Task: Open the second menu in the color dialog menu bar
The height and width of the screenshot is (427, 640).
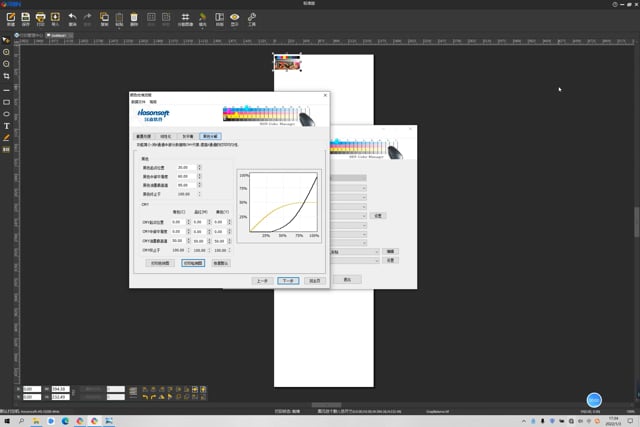Action: [153, 102]
